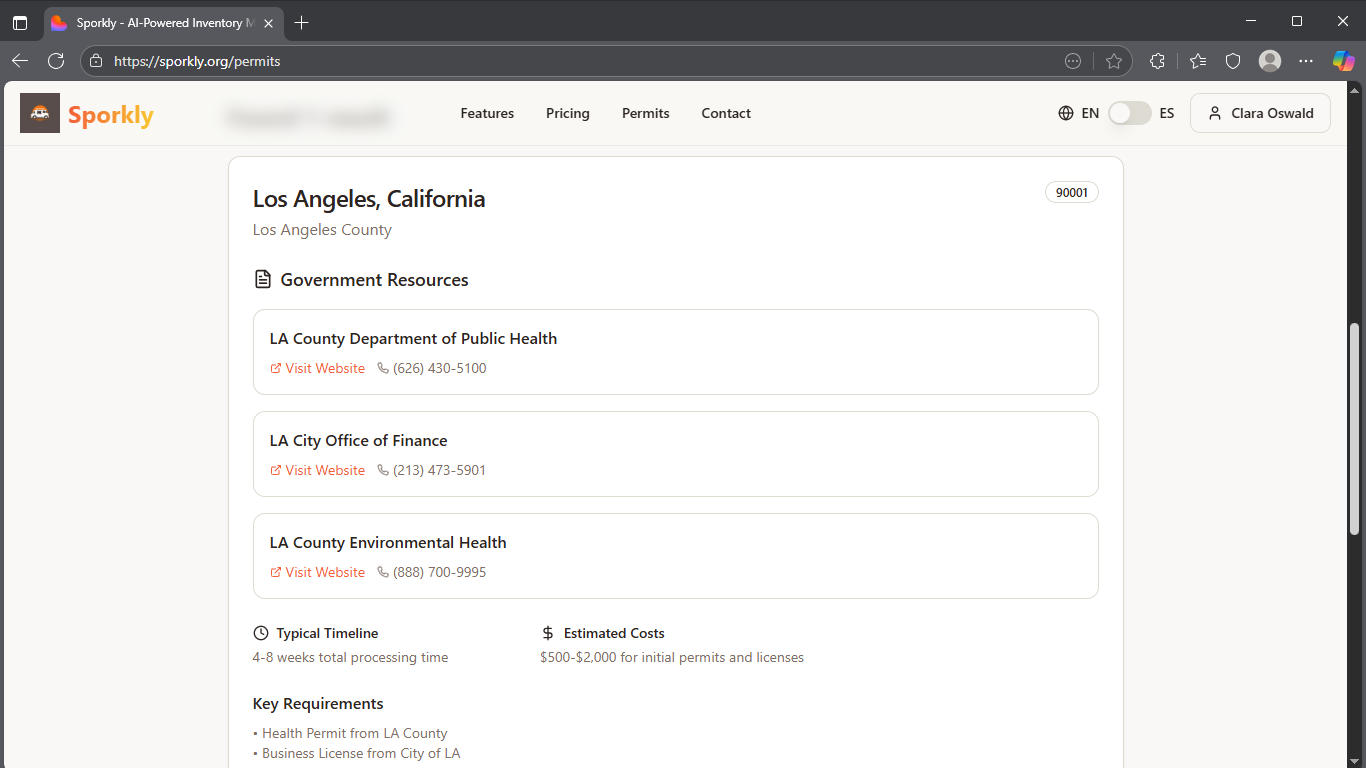Click the 4-8 weeks total processing time text
The height and width of the screenshot is (768, 1366).
click(350, 657)
